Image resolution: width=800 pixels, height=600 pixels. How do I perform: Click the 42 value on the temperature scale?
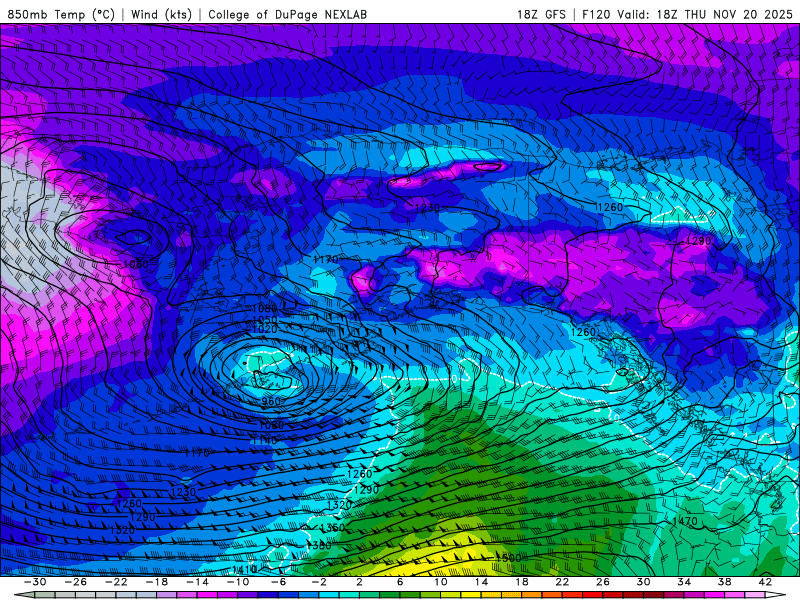pos(765,582)
